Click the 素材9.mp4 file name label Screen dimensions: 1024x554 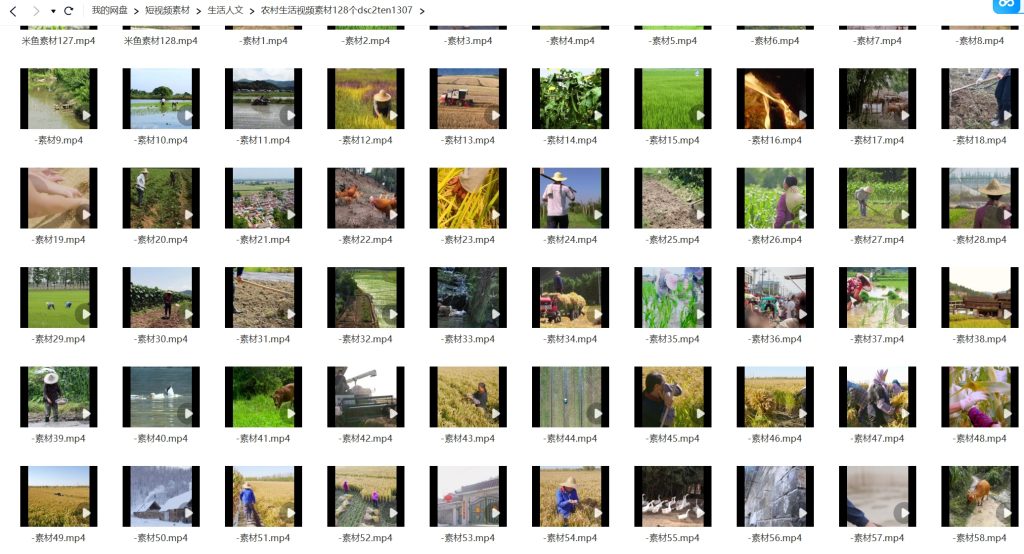coord(59,140)
